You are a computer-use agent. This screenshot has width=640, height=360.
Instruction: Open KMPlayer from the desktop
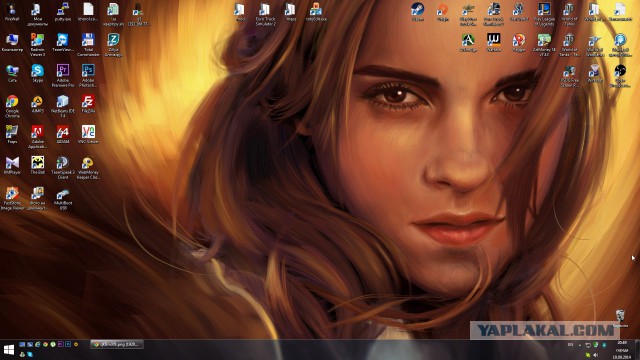coord(12,165)
